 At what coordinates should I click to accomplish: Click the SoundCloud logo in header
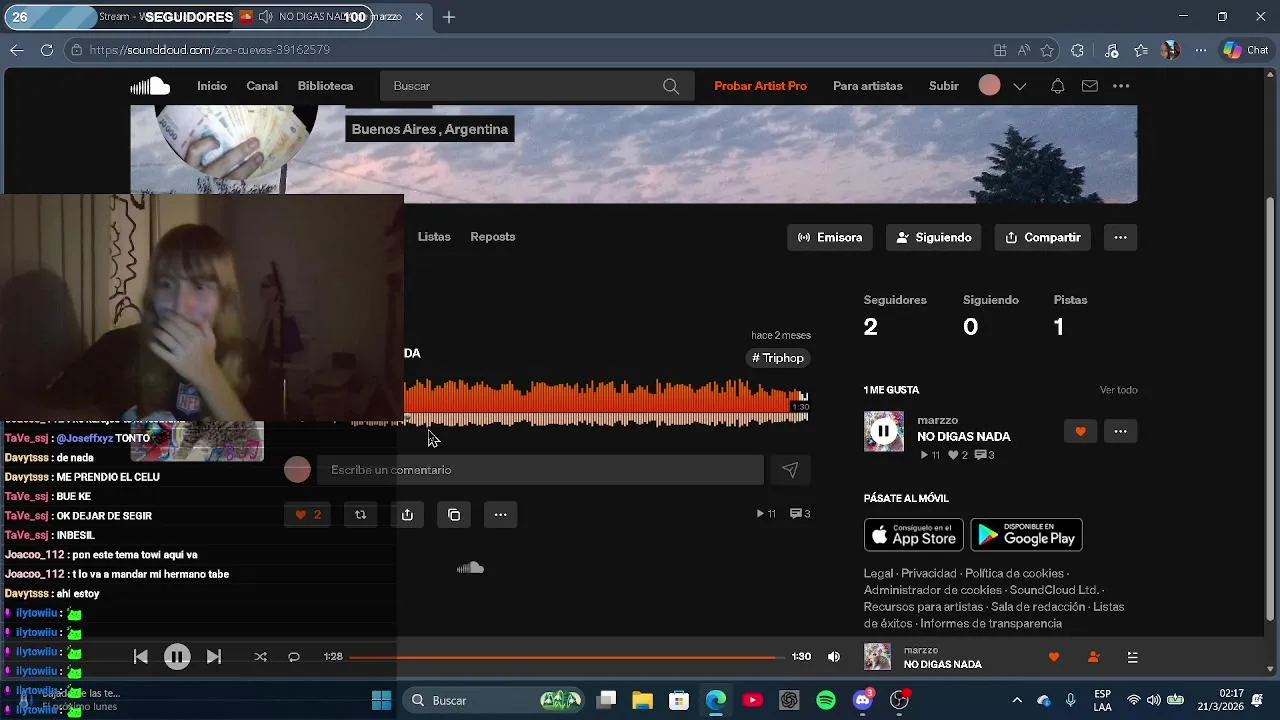150,86
